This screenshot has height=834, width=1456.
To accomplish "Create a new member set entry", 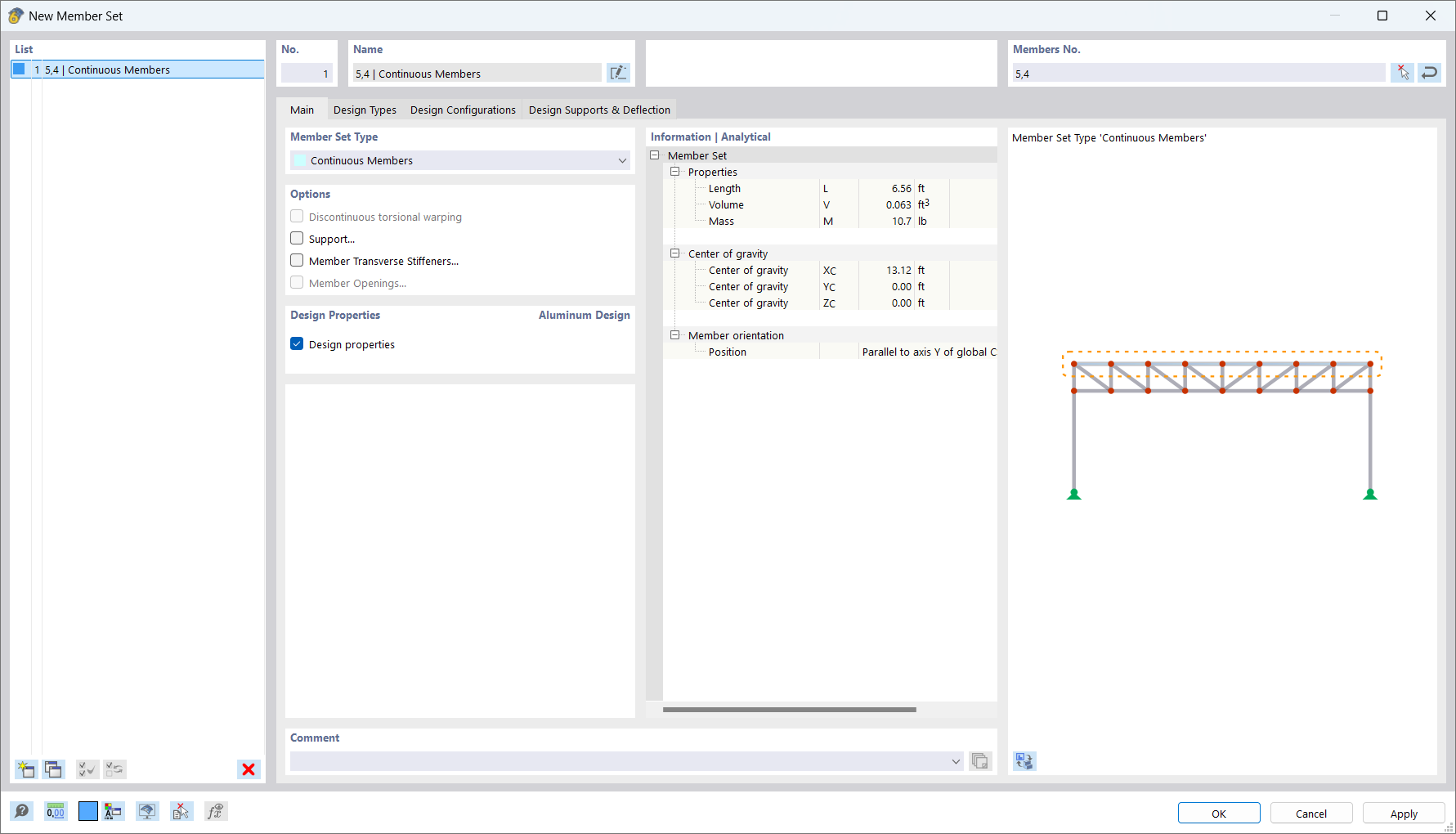I will (x=25, y=769).
